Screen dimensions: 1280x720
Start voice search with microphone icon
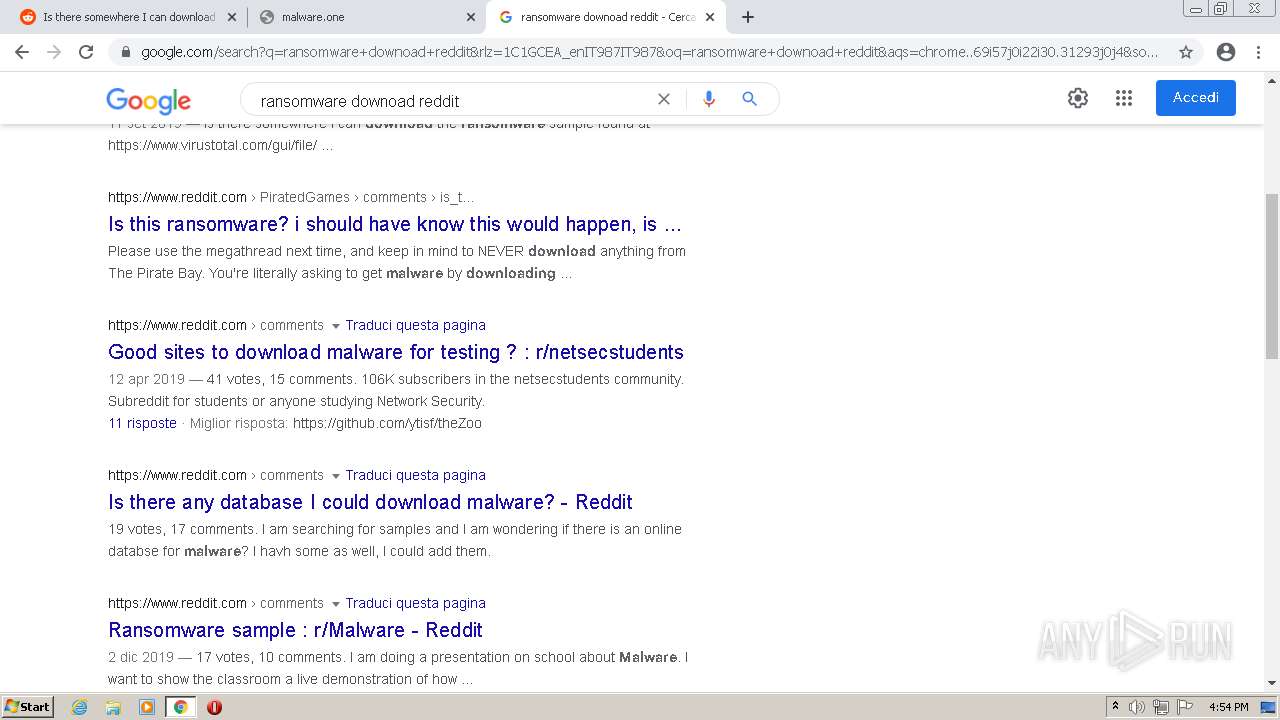[x=709, y=99]
